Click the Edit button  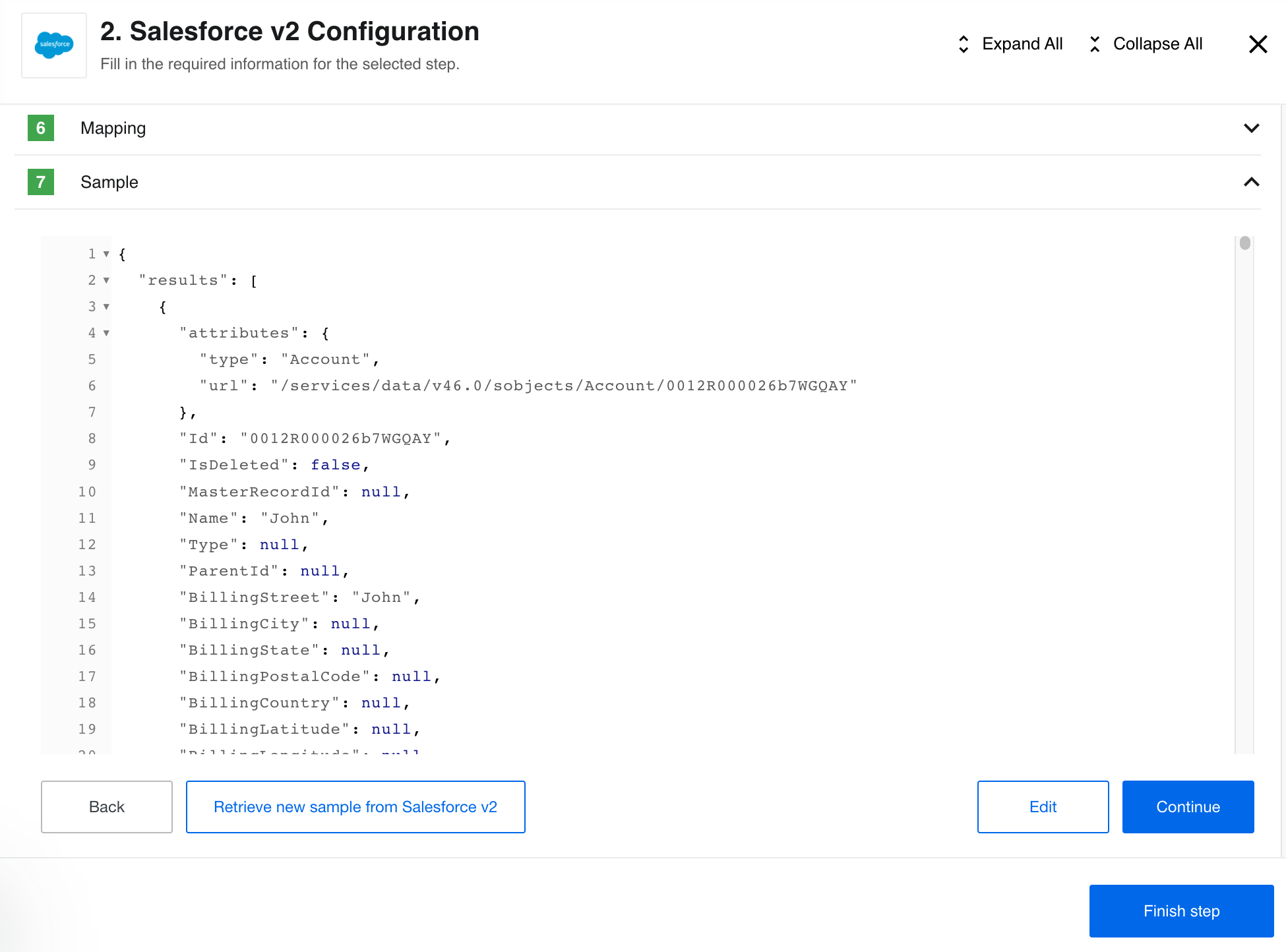(x=1043, y=807)
